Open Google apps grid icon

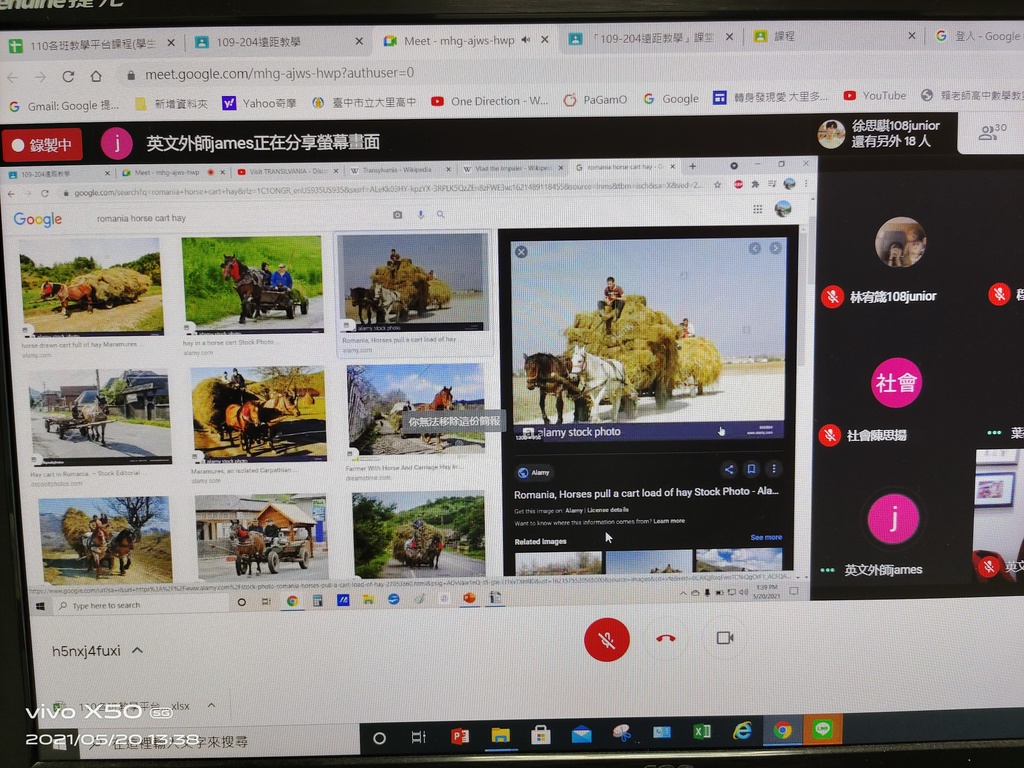[758, 209]
